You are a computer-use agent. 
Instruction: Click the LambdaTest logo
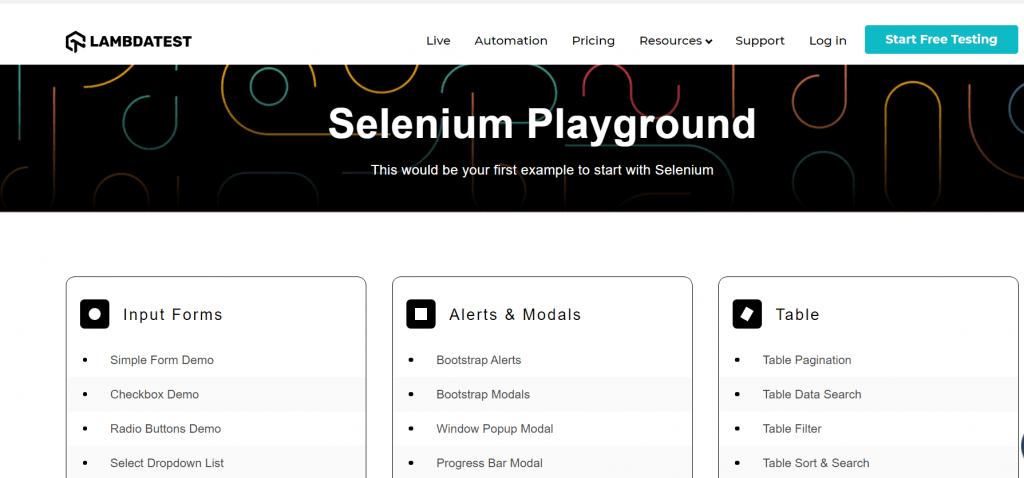pos(128,41)
